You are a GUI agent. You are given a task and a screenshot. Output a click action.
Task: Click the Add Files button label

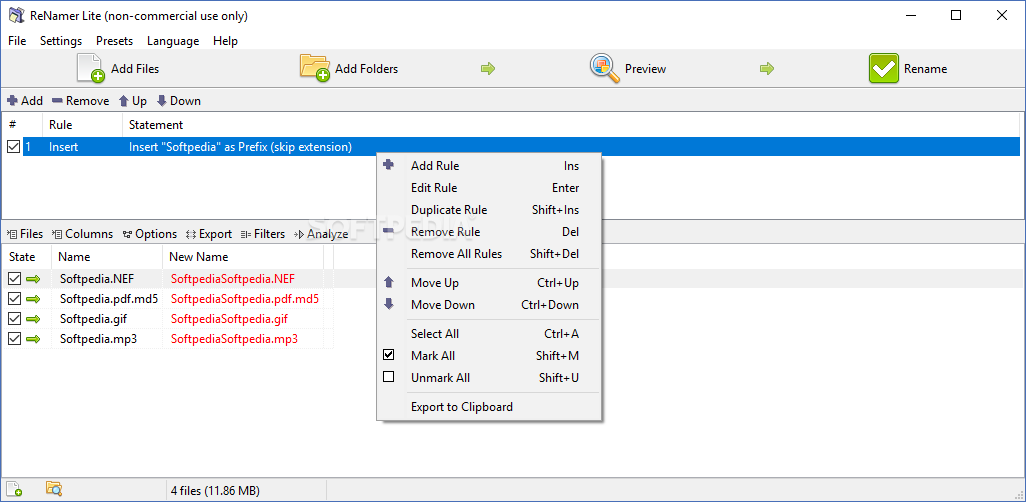tap(135, 69)
